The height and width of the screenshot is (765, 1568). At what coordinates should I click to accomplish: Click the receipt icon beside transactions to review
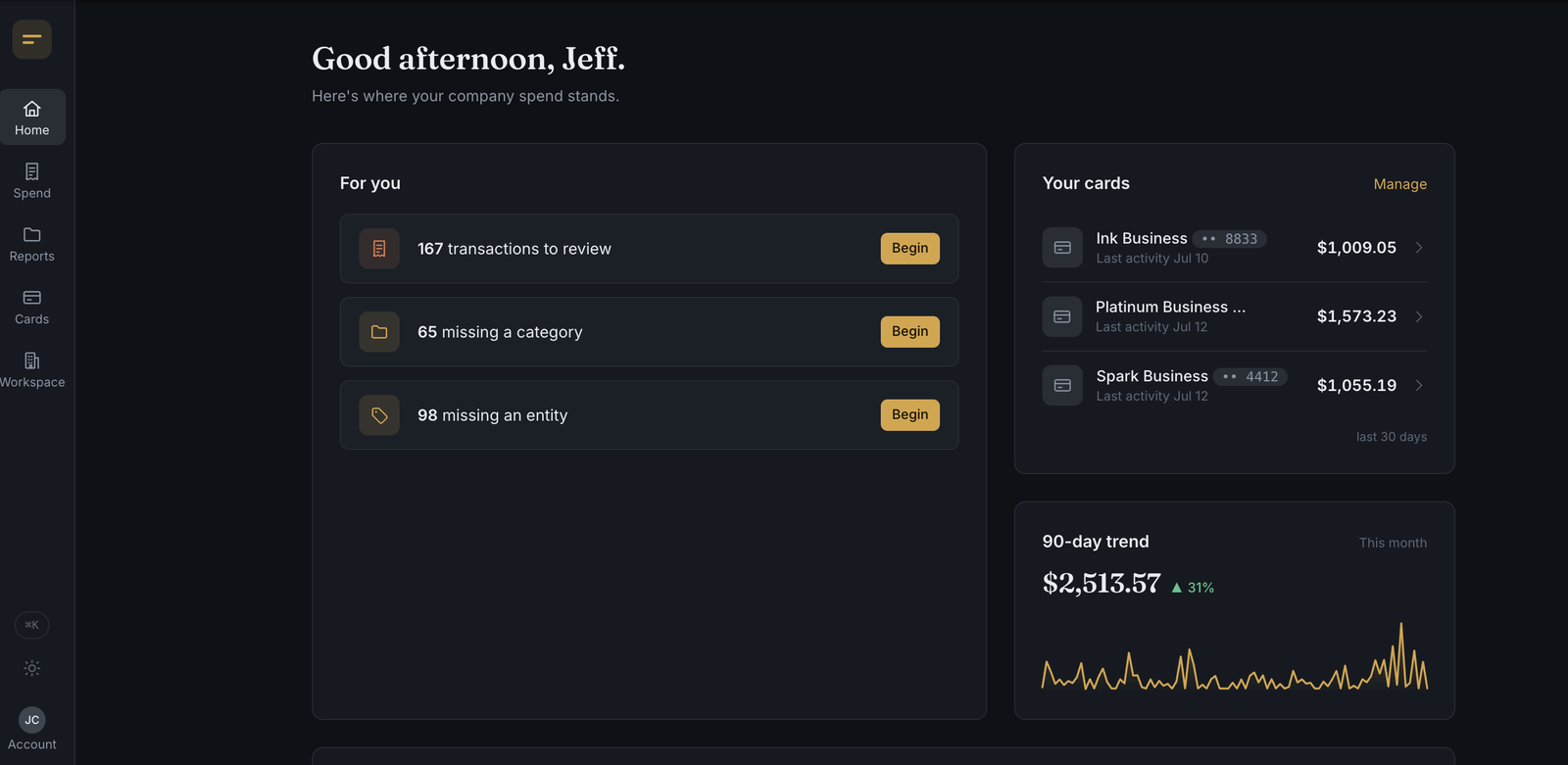379,249
